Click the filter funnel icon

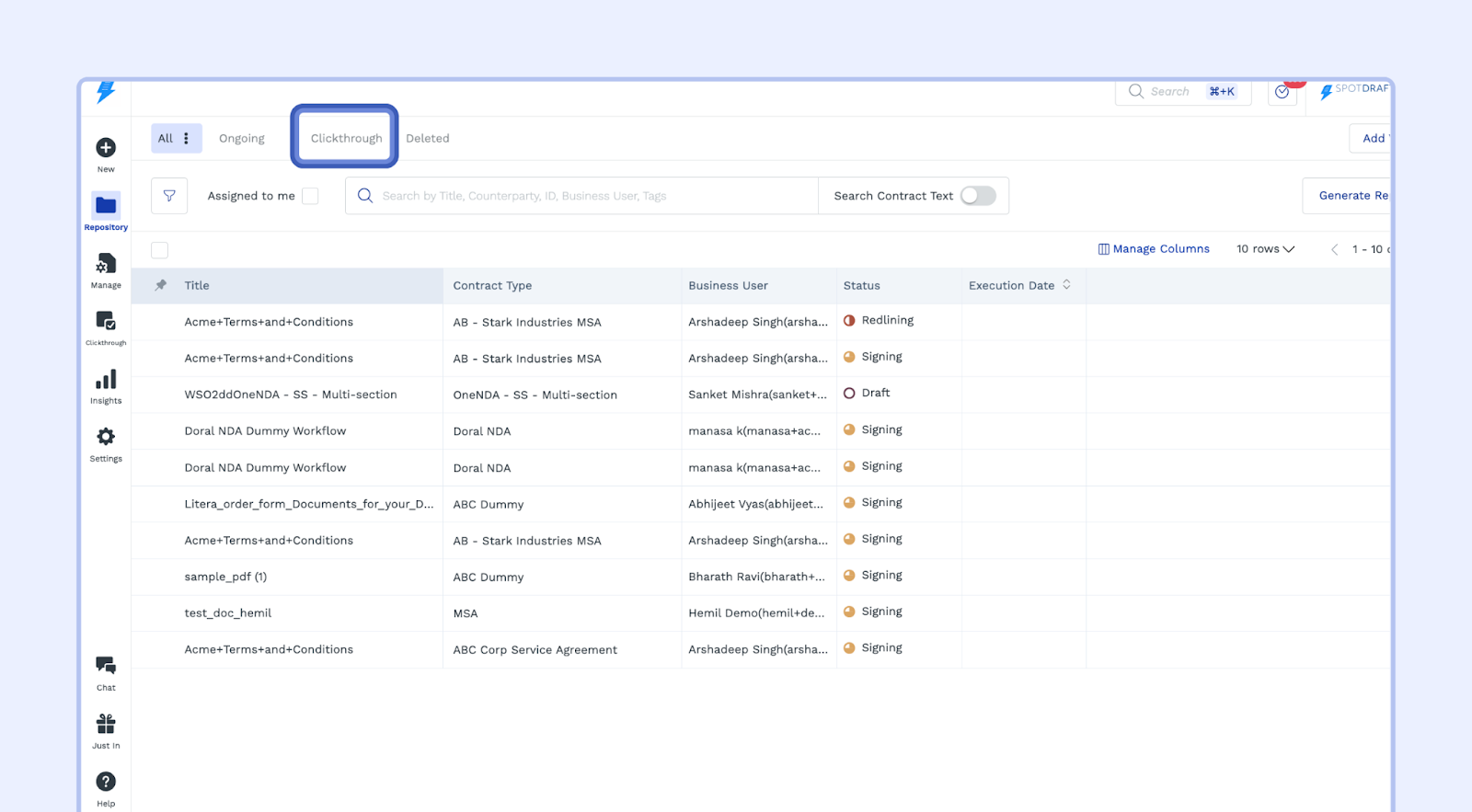point(169,196)
